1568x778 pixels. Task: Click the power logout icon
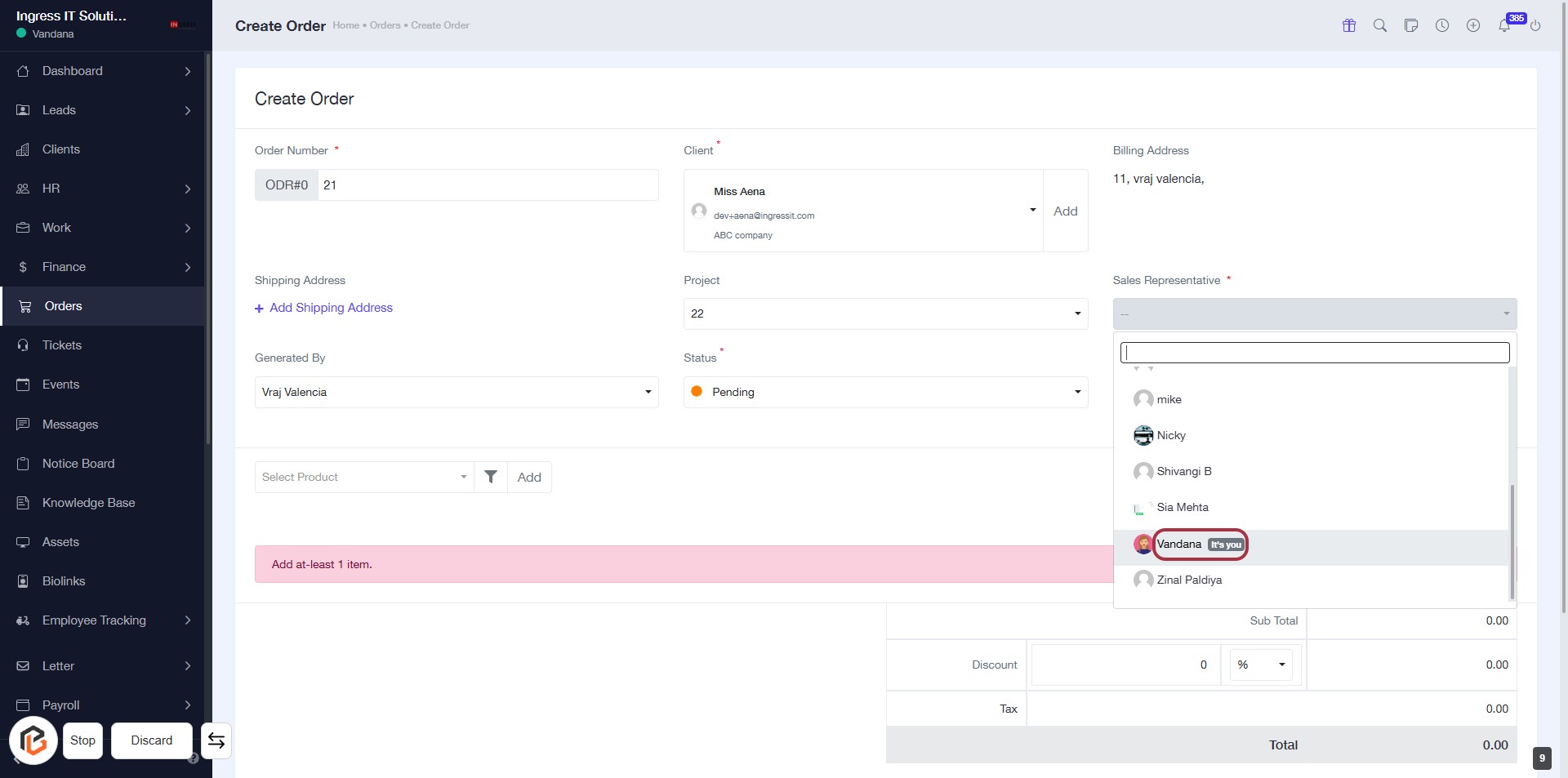(1535, 25)
